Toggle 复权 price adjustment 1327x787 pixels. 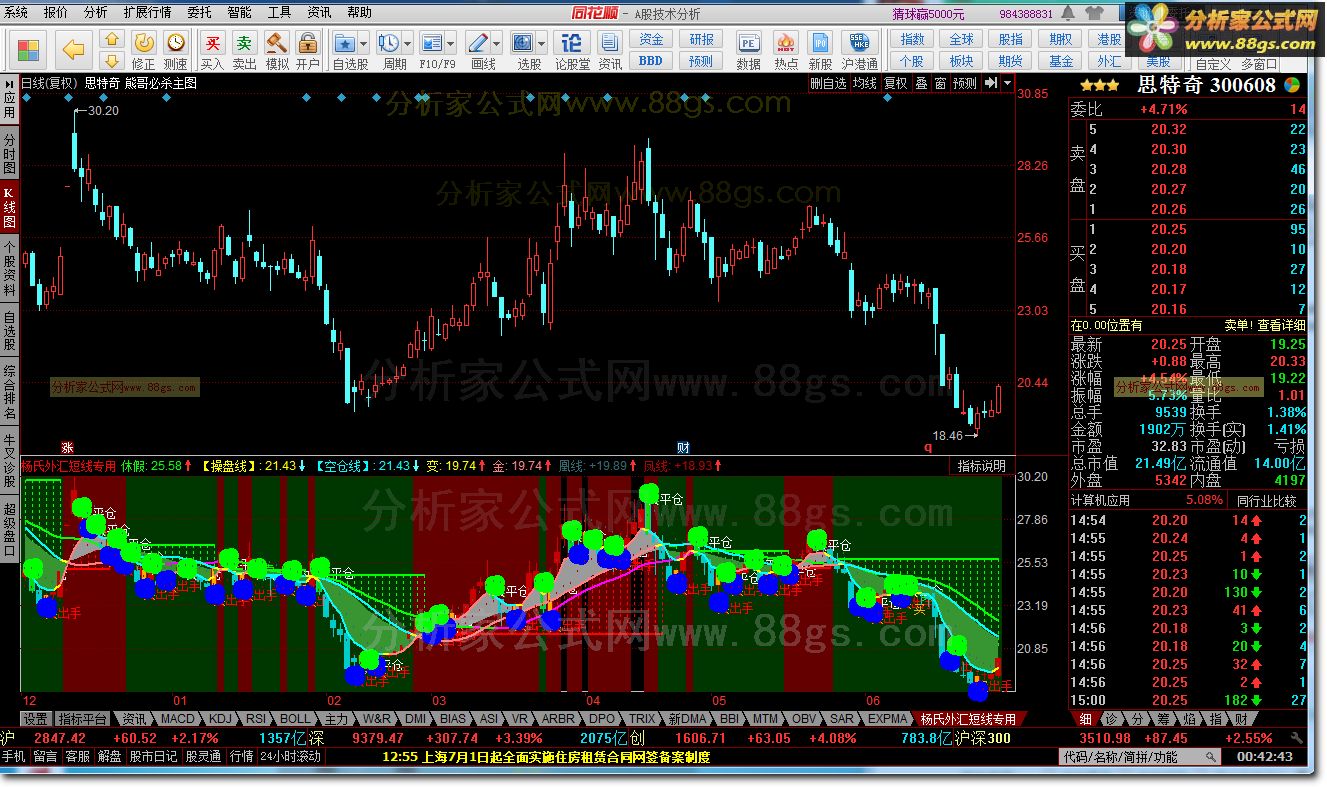895,84
